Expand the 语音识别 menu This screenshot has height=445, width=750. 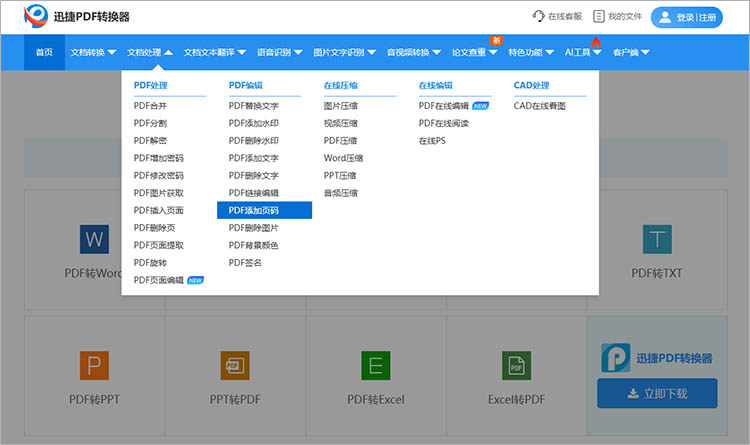click(x=280, y=52)
